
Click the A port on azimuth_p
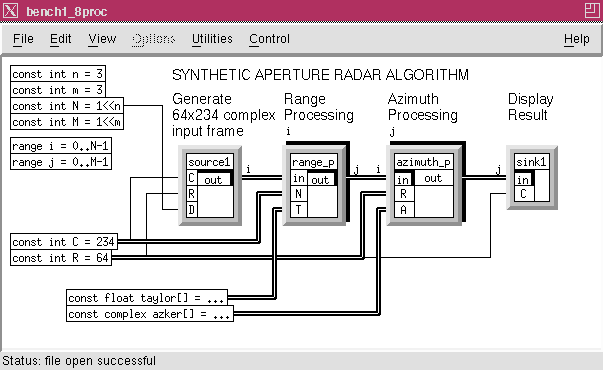coord(404,210)
